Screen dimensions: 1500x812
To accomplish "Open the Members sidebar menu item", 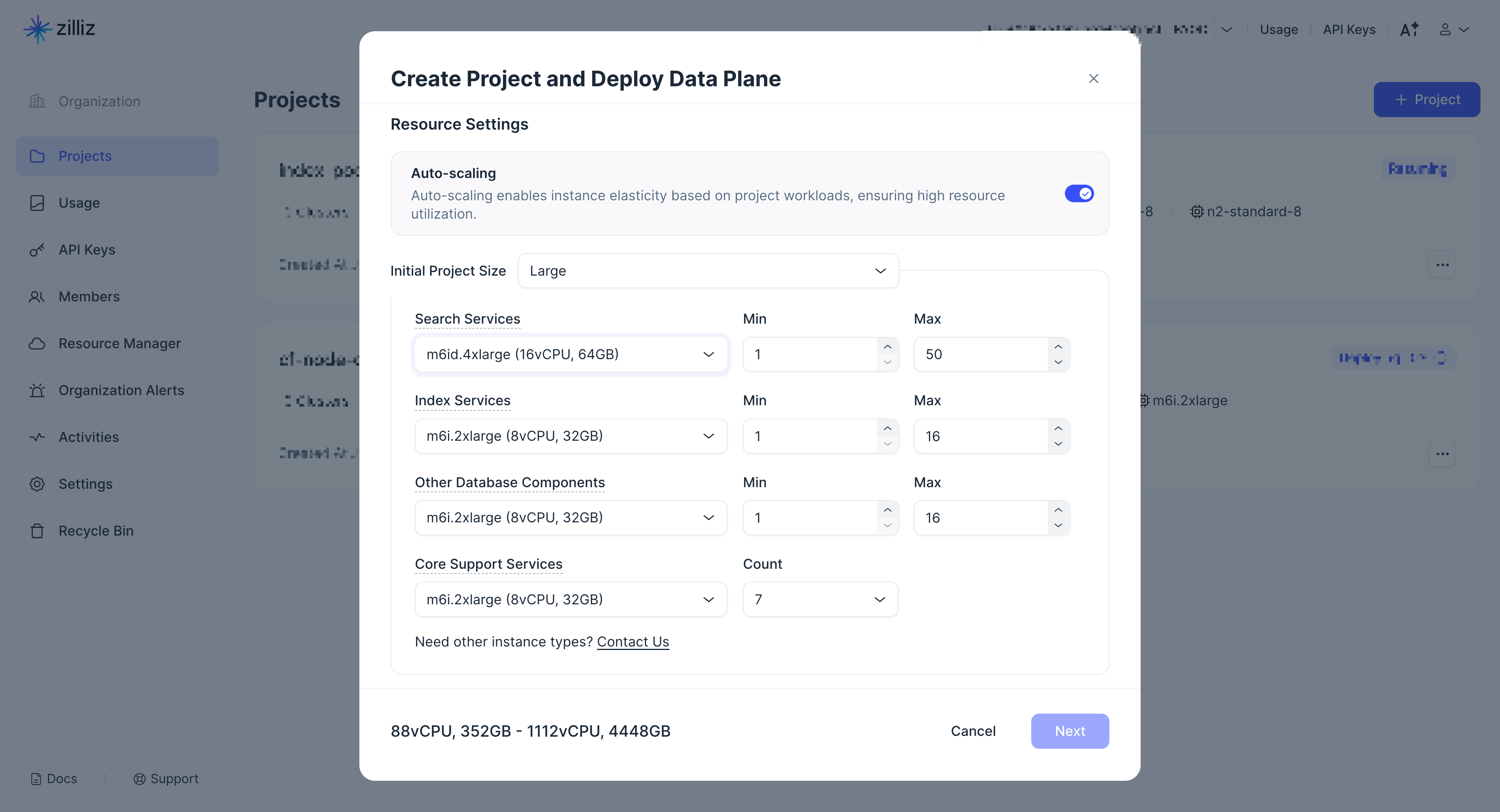I will (x=89, y=297).
